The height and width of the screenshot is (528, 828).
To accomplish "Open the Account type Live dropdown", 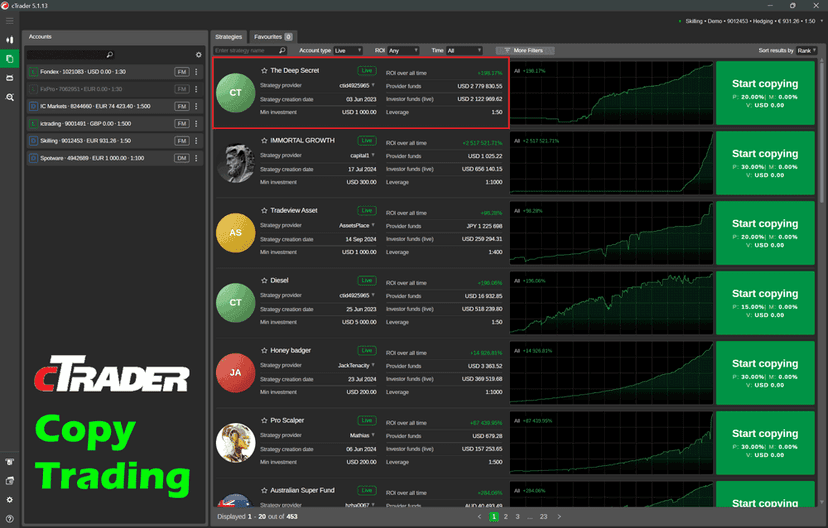I will point(347,50).
